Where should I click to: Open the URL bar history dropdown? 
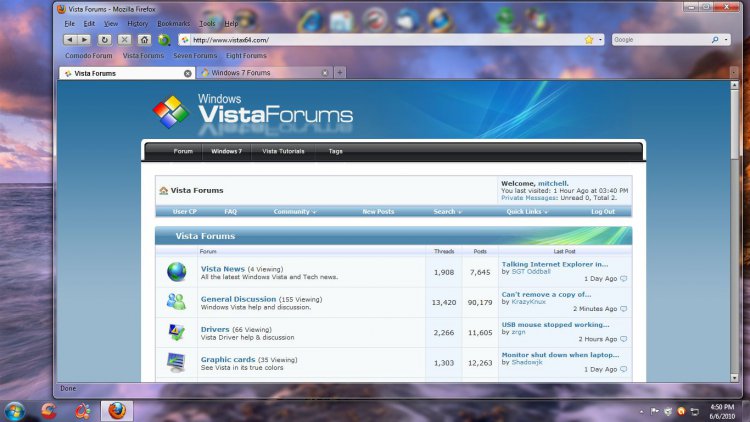[x=600, y=40]
